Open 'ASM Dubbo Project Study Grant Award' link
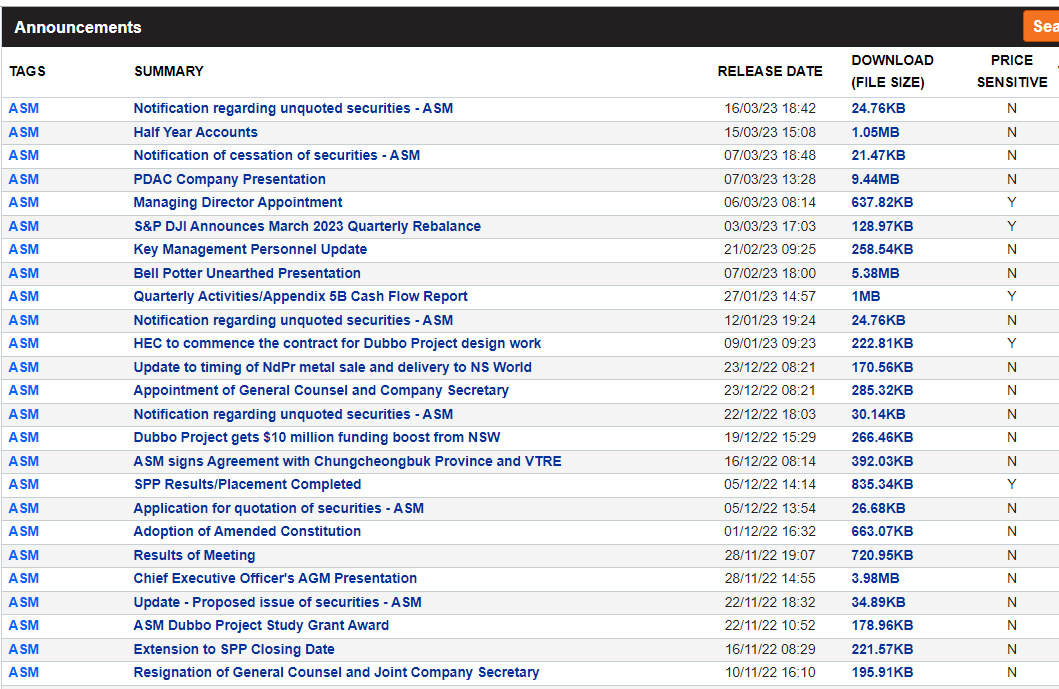This screenshot has height=689, width=1059. click(x=261, y=626)
